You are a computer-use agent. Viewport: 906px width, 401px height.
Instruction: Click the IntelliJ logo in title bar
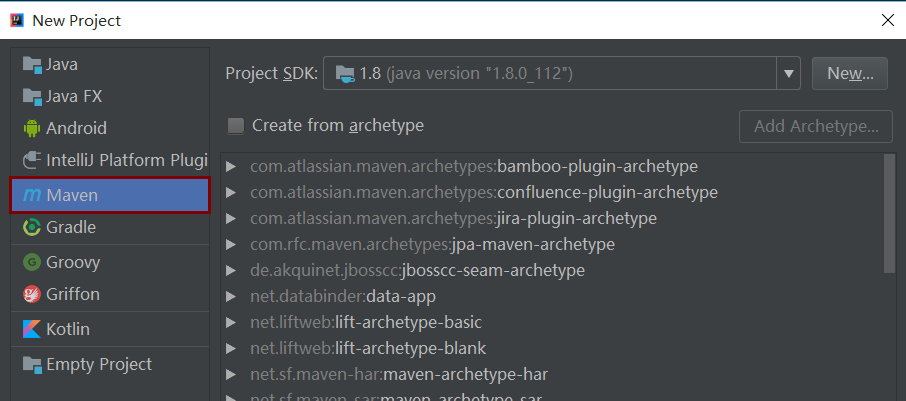17,20
